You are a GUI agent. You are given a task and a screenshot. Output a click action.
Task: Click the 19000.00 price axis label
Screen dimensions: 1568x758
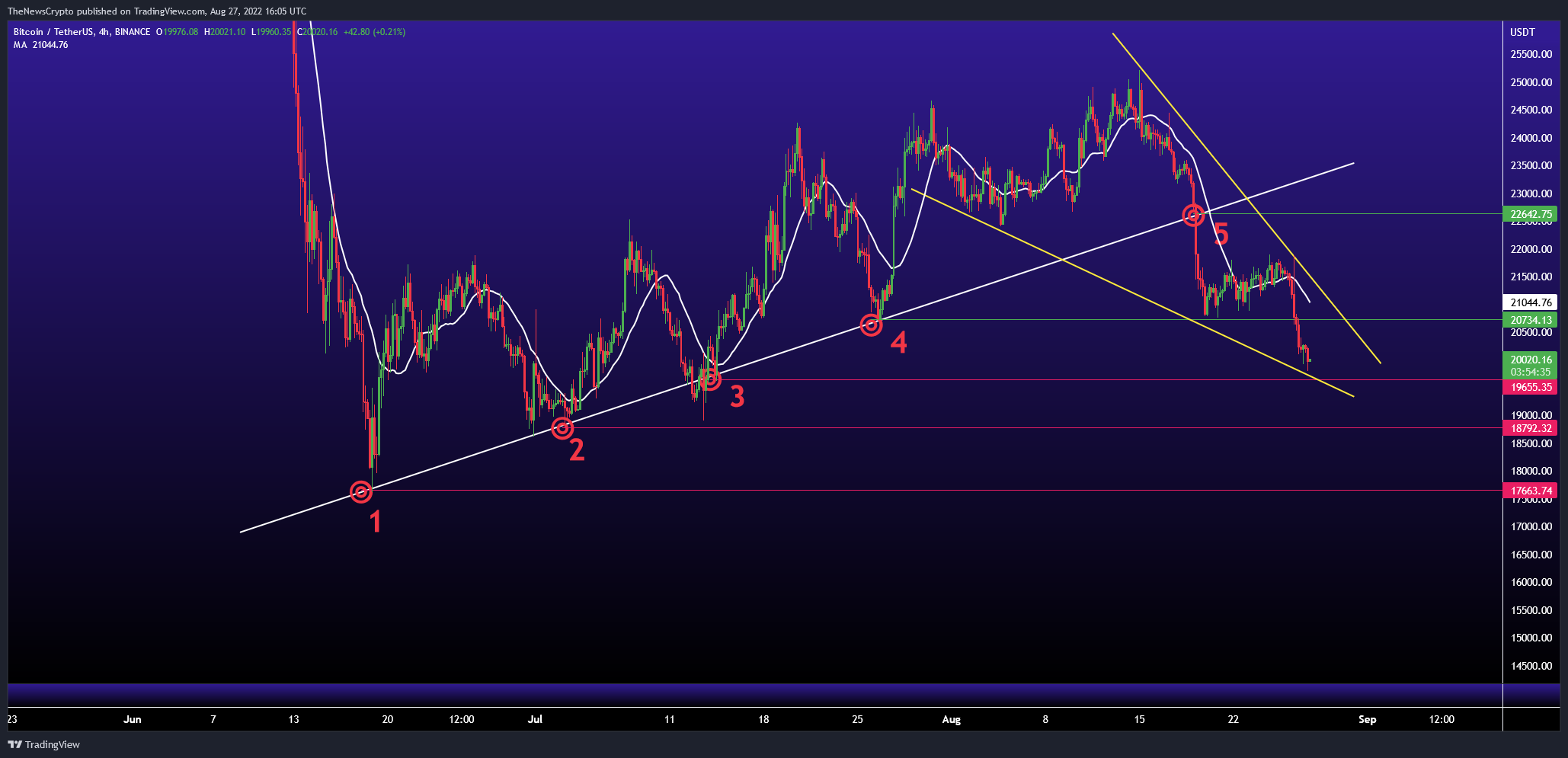coord(1531,415)
